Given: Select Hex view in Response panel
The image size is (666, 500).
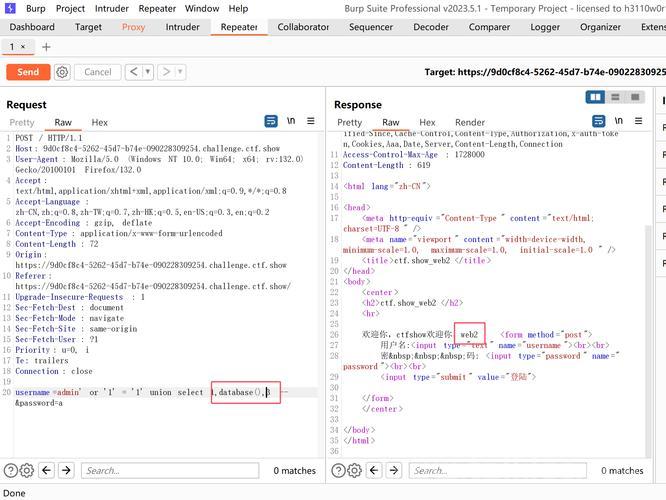Looking at the screenshot, I should click(x=427, y=122).
